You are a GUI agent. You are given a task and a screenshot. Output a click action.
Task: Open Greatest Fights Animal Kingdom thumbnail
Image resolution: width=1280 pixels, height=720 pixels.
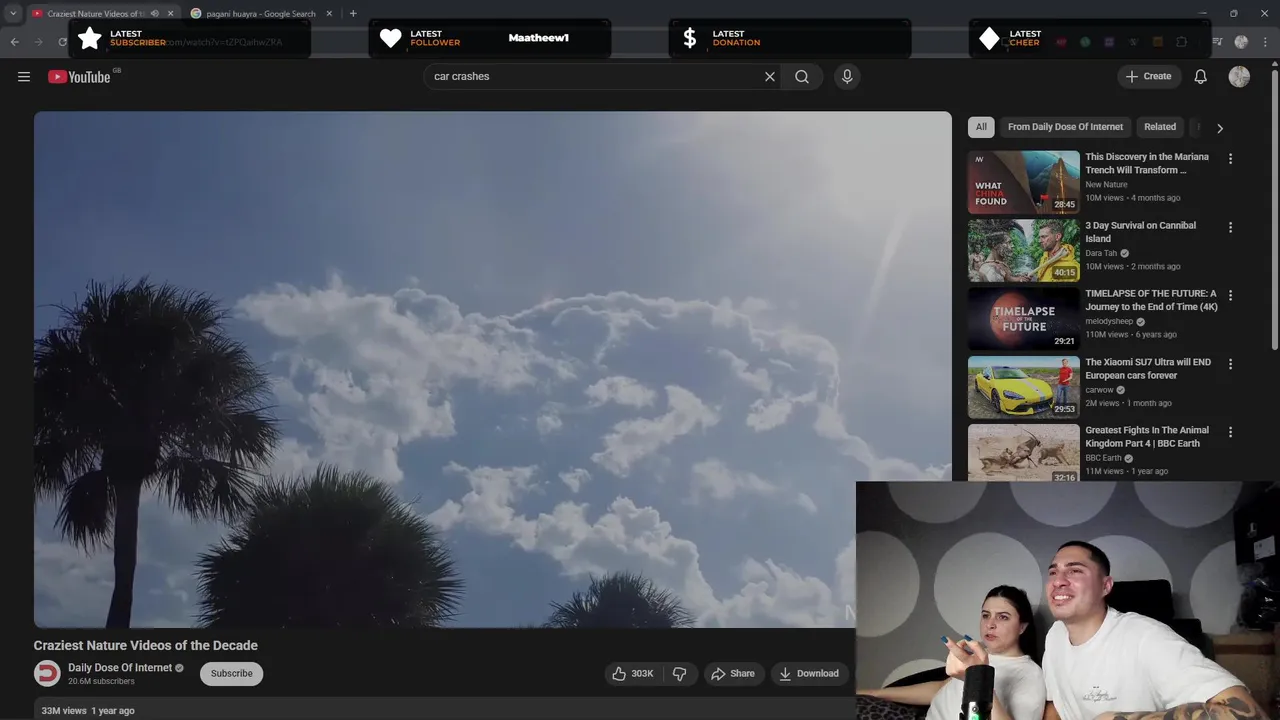(x=1023, y=453)
